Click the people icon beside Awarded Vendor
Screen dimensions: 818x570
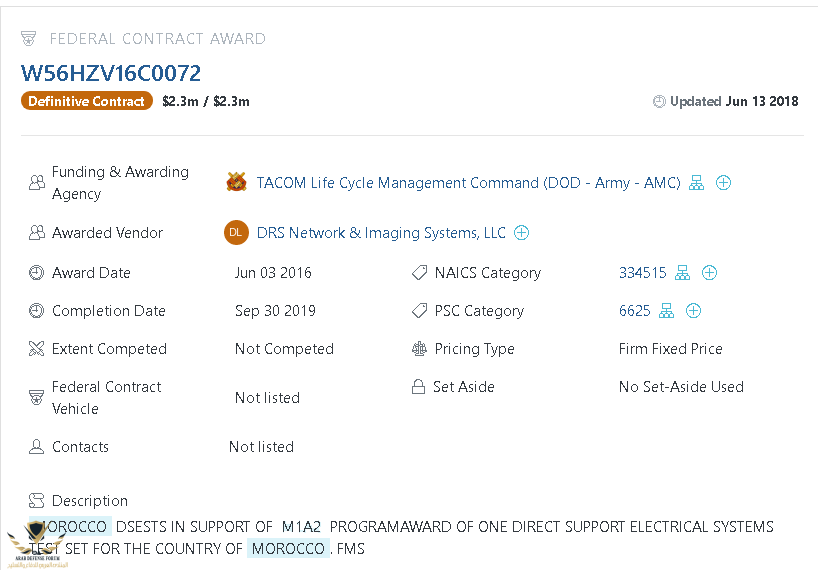(x=37, y=233)
